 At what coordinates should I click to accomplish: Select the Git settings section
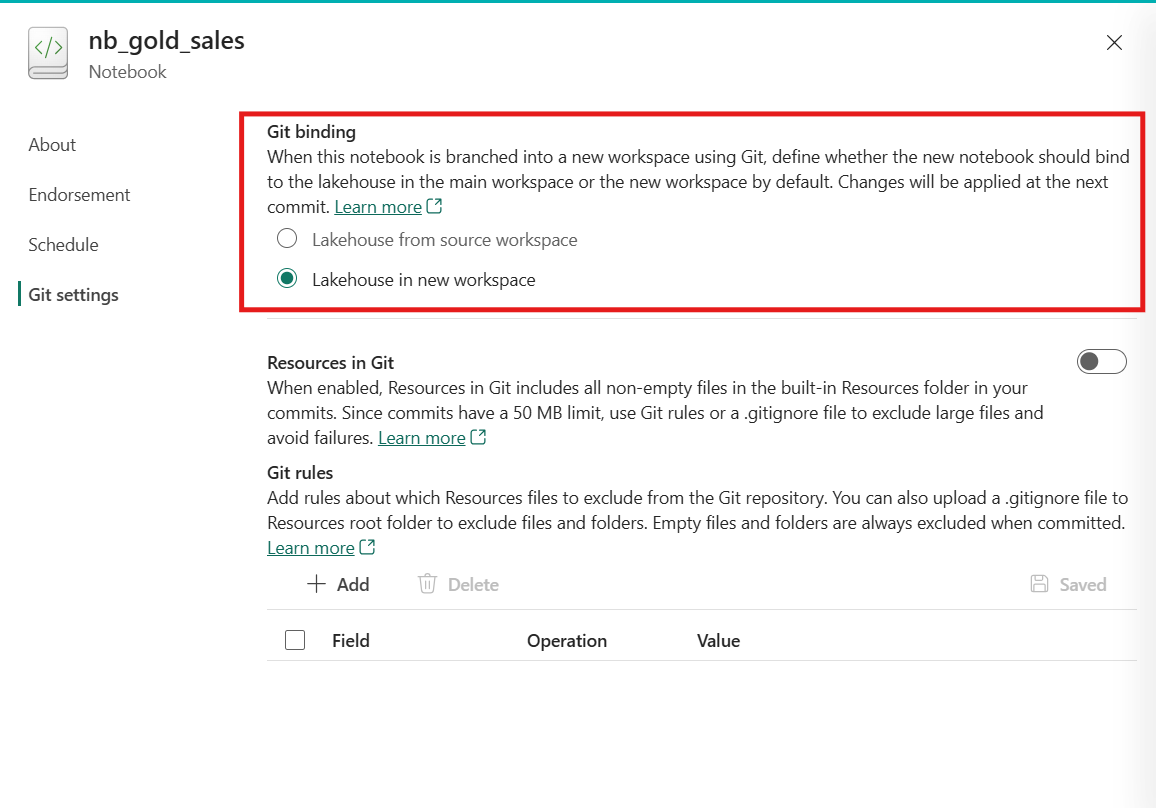[x=73, y=295]
